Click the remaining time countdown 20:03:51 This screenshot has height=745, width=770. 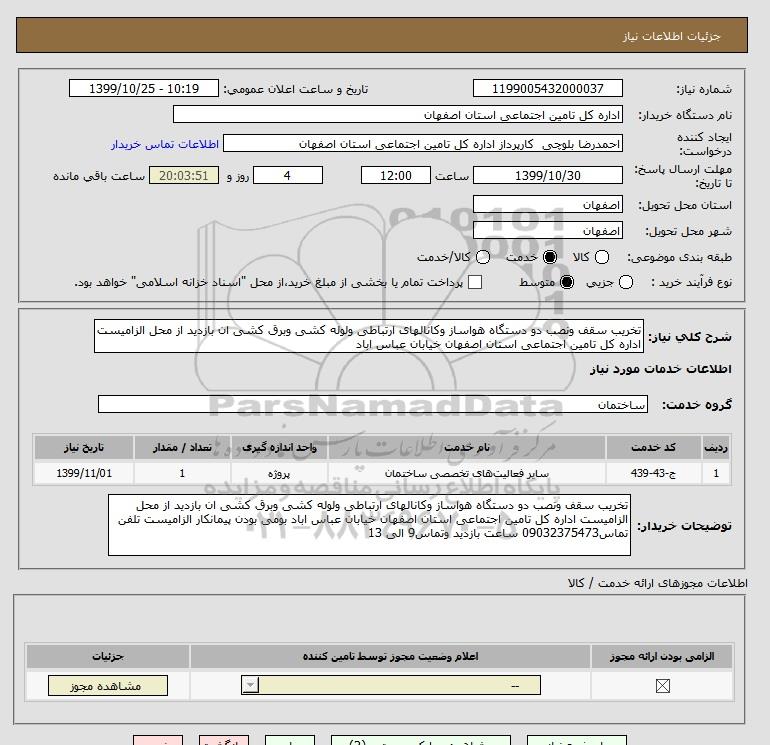pyautogui.click(x=184, y=175)
